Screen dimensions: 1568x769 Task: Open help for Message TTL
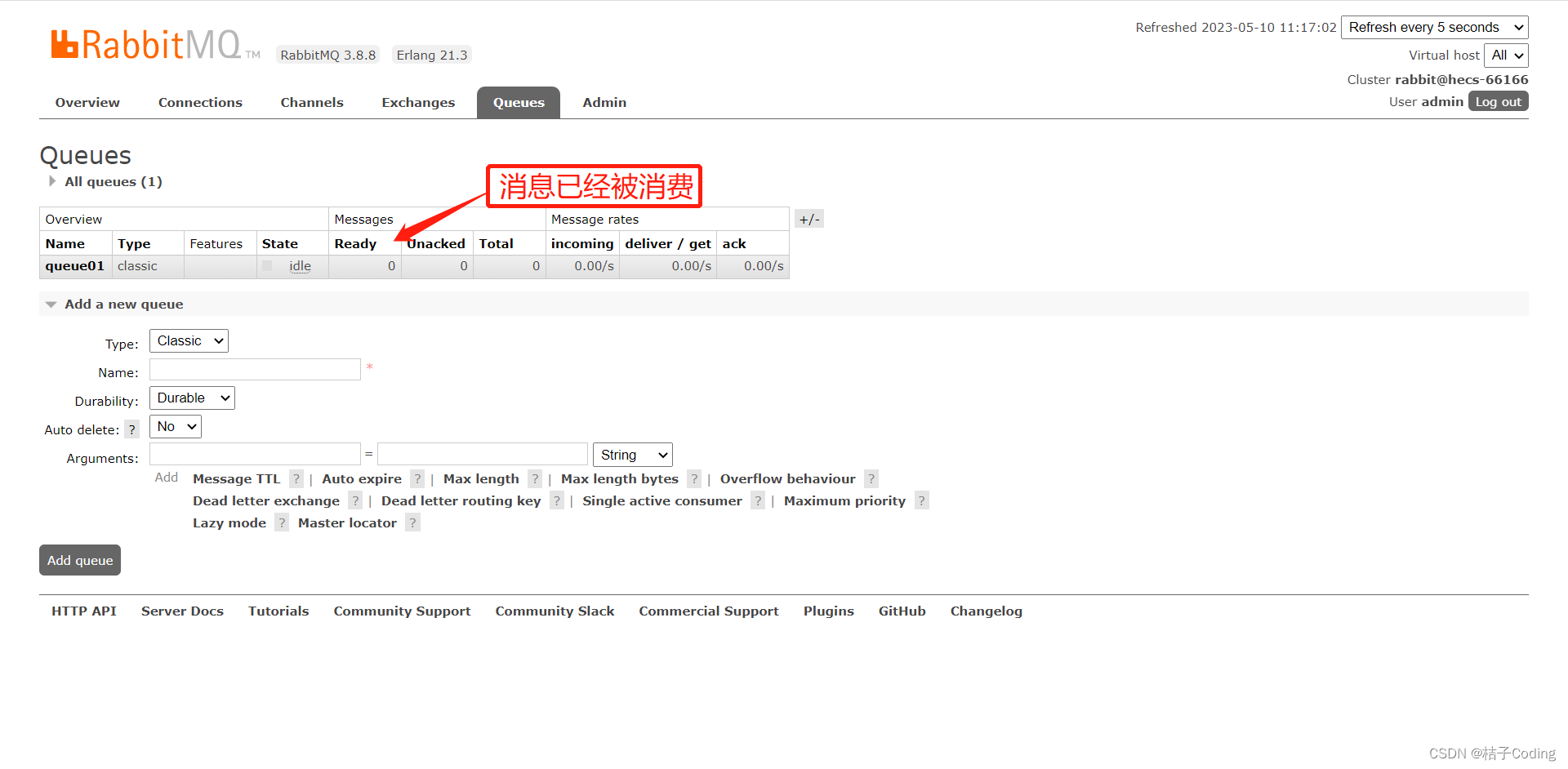point(296,479)
